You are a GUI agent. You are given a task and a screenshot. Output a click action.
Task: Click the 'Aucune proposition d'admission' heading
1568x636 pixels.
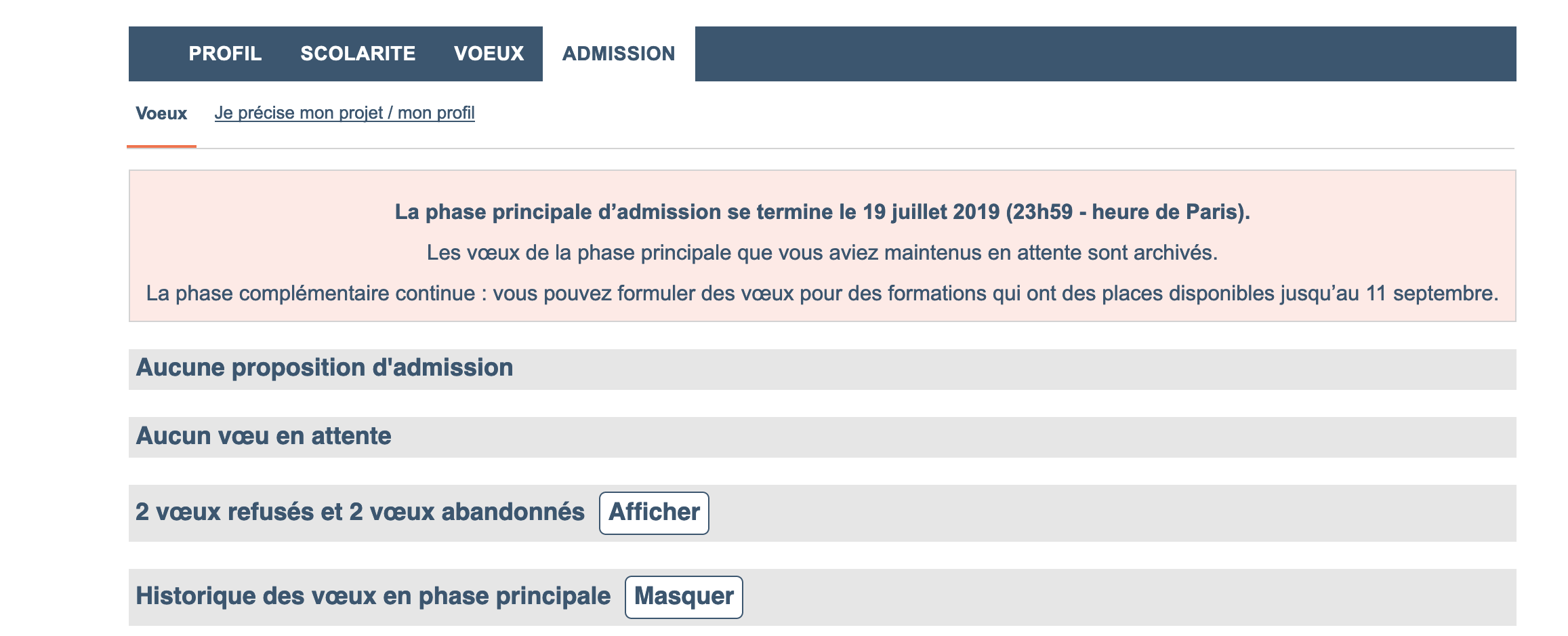coord(325,367)
